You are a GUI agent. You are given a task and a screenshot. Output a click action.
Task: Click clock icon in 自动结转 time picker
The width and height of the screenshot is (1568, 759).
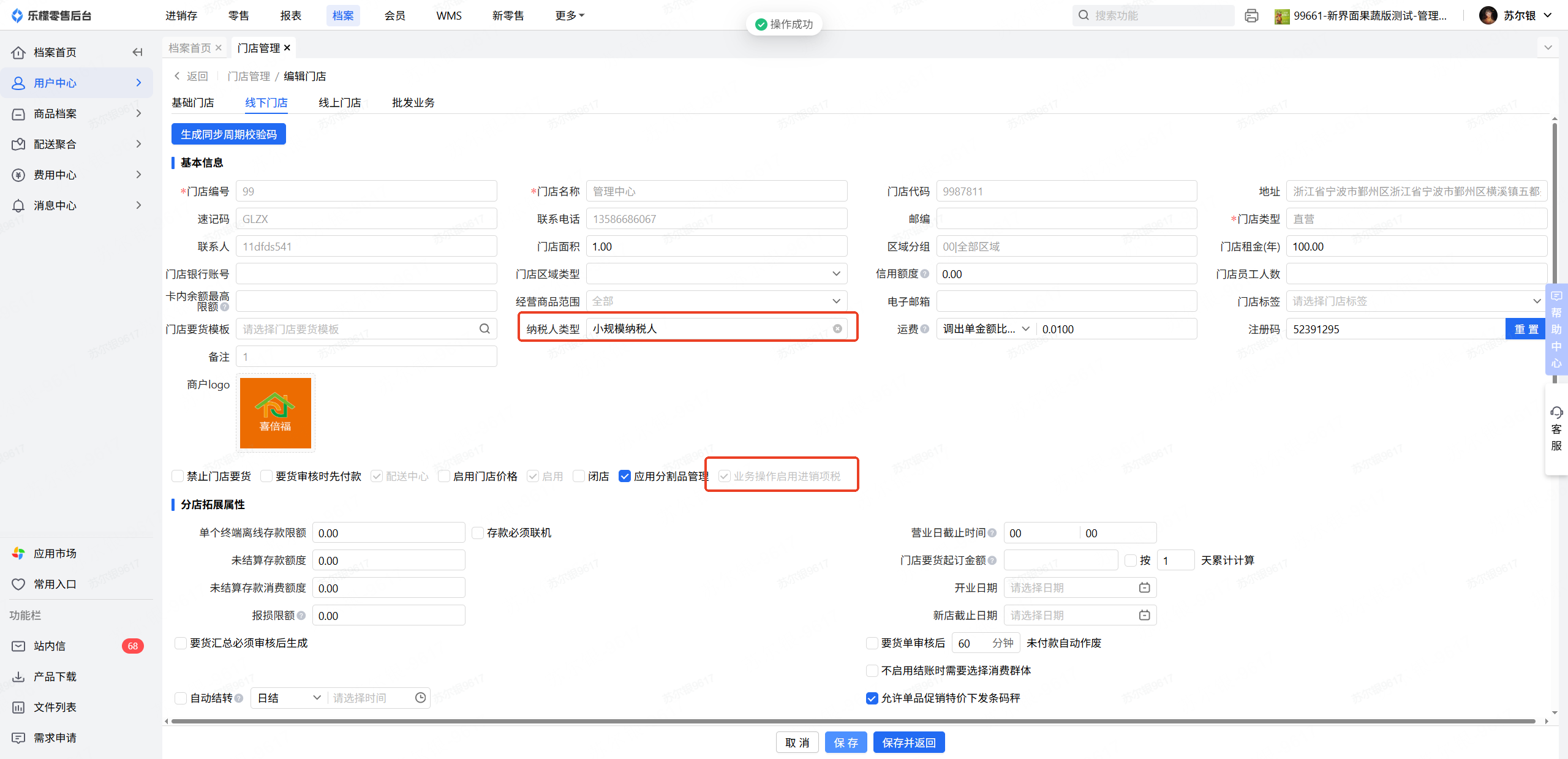click(x=420, y=698)
